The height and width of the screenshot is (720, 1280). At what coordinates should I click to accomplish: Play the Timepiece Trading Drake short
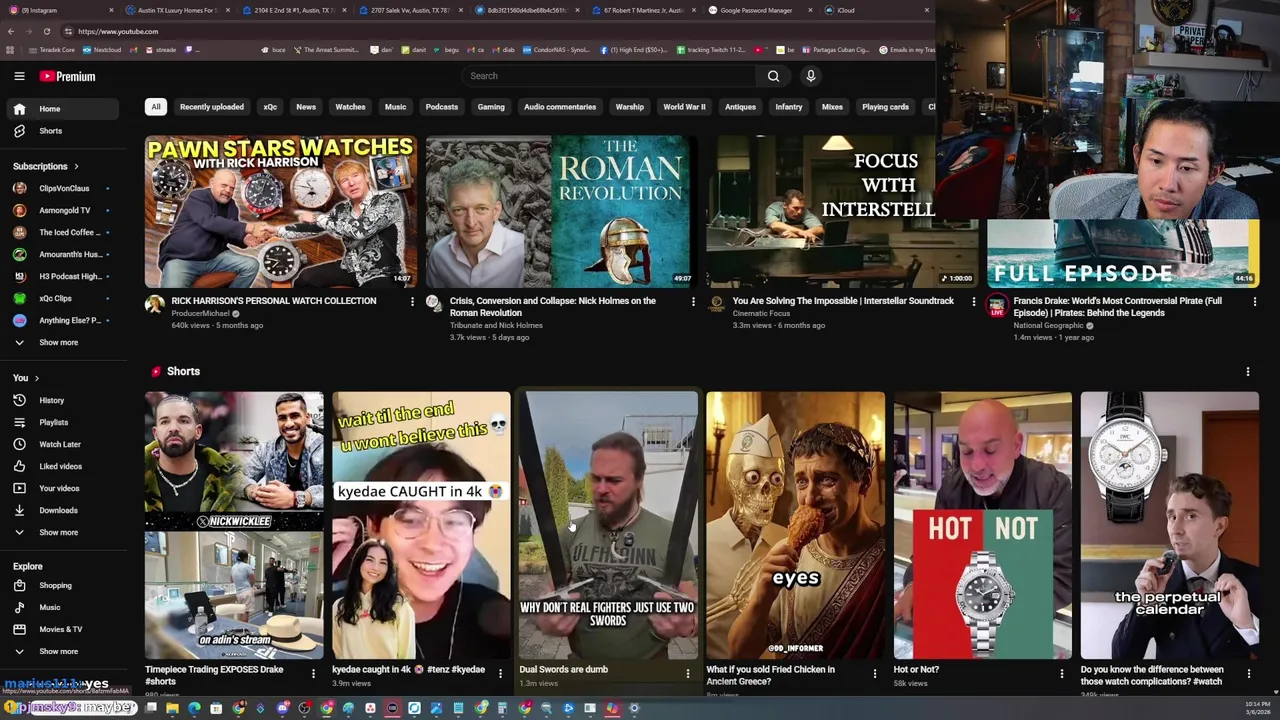[234, 526]
